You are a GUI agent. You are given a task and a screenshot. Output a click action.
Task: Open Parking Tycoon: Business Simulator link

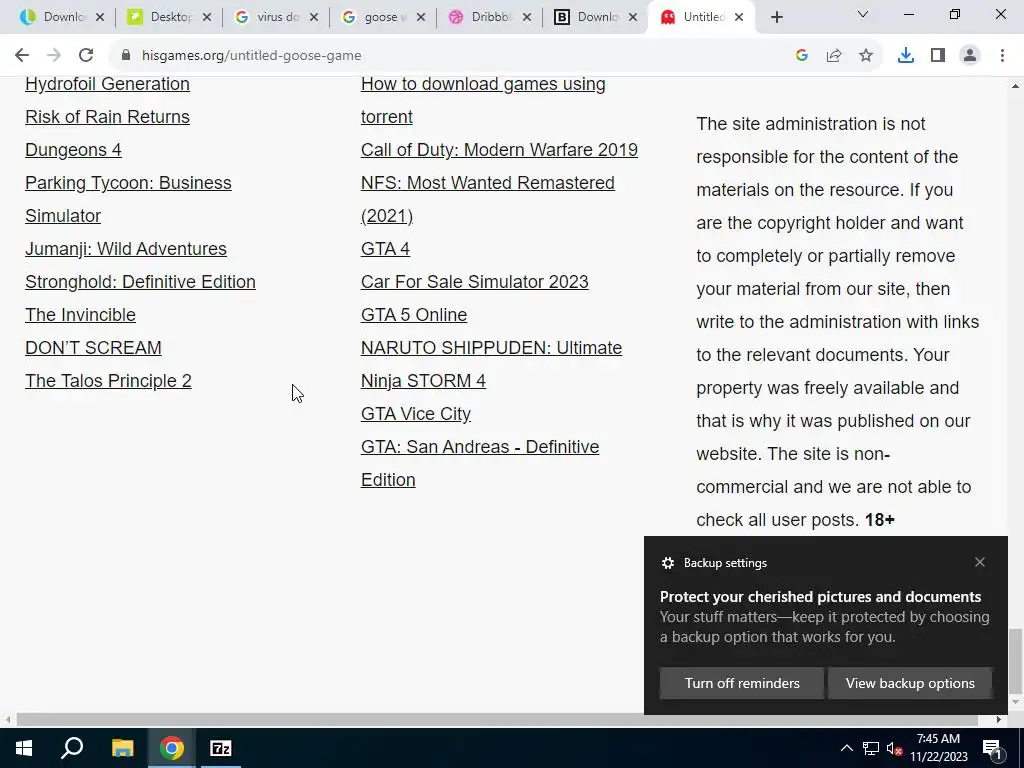(x=128, y=199)
